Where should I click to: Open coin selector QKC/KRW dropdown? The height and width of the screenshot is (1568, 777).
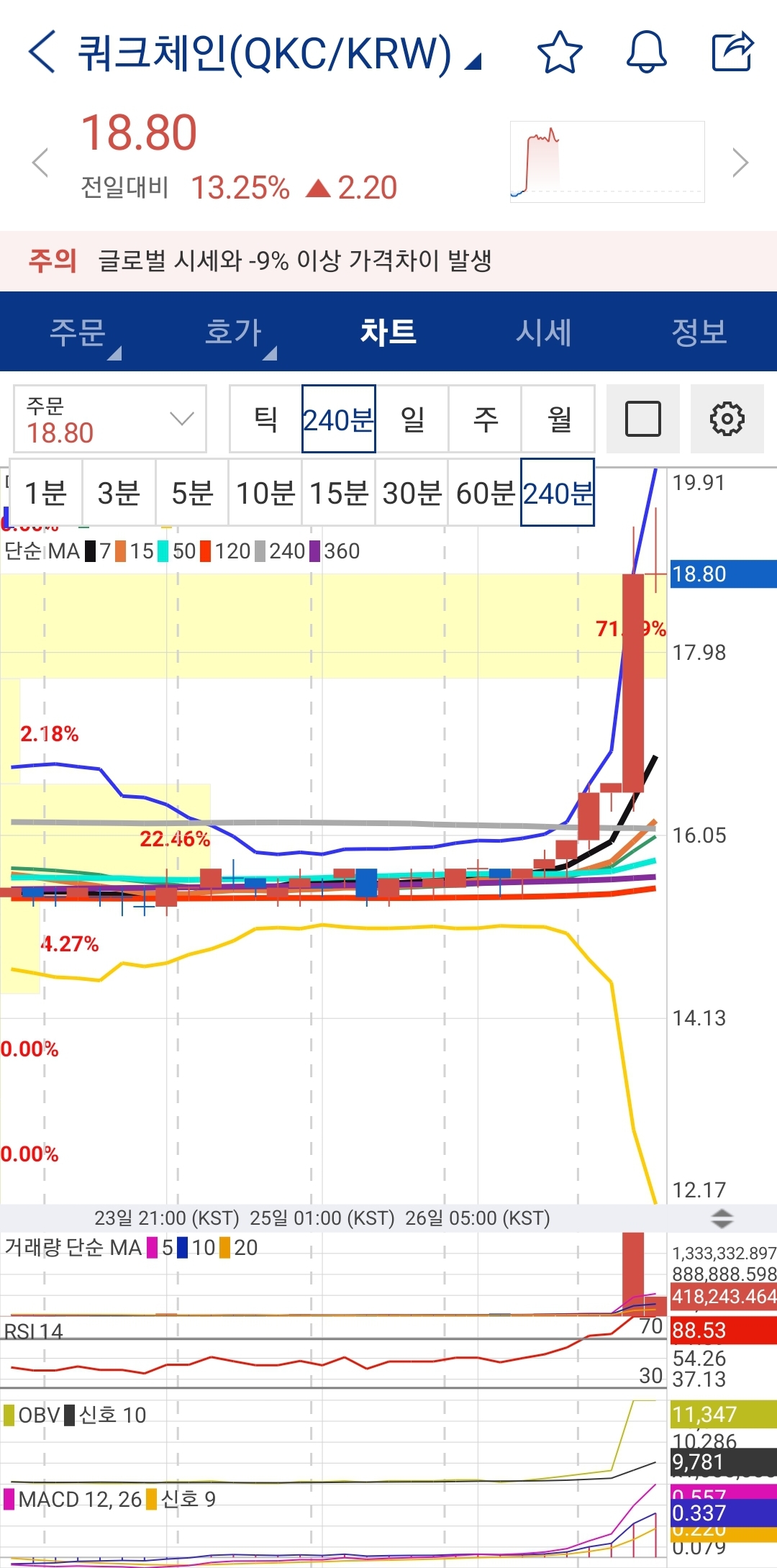[279, 53]
